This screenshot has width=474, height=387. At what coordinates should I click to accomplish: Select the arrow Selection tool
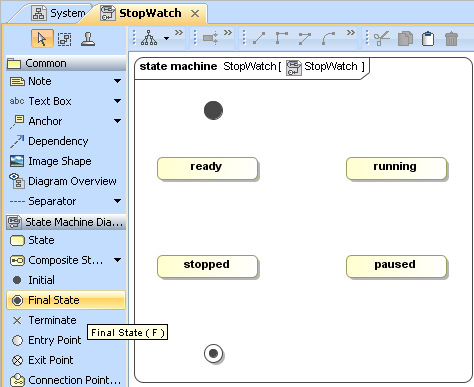pos(42,39)
